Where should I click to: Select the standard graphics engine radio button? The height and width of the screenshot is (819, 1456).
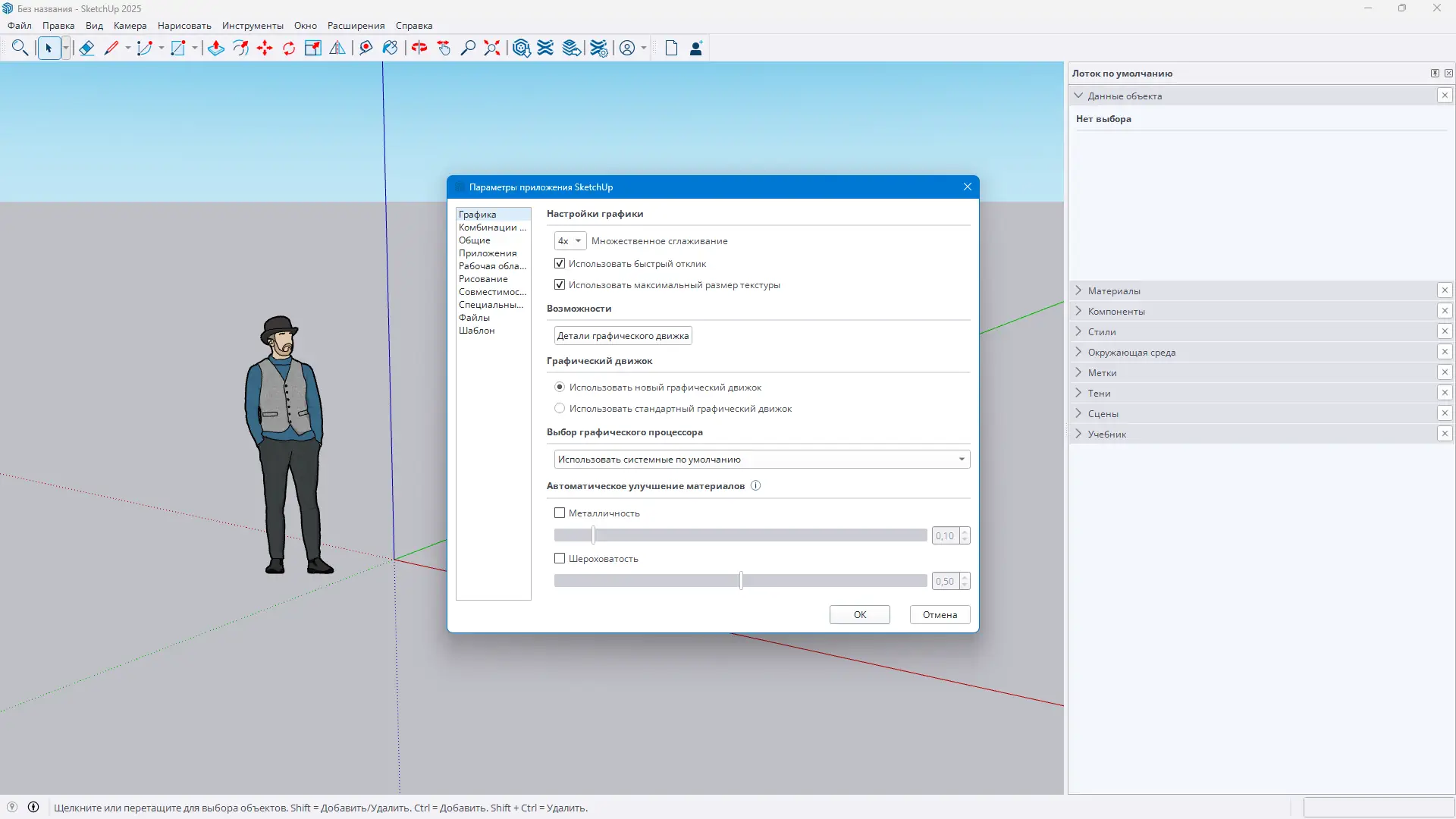pyautogui.click(x=560, y=409)
